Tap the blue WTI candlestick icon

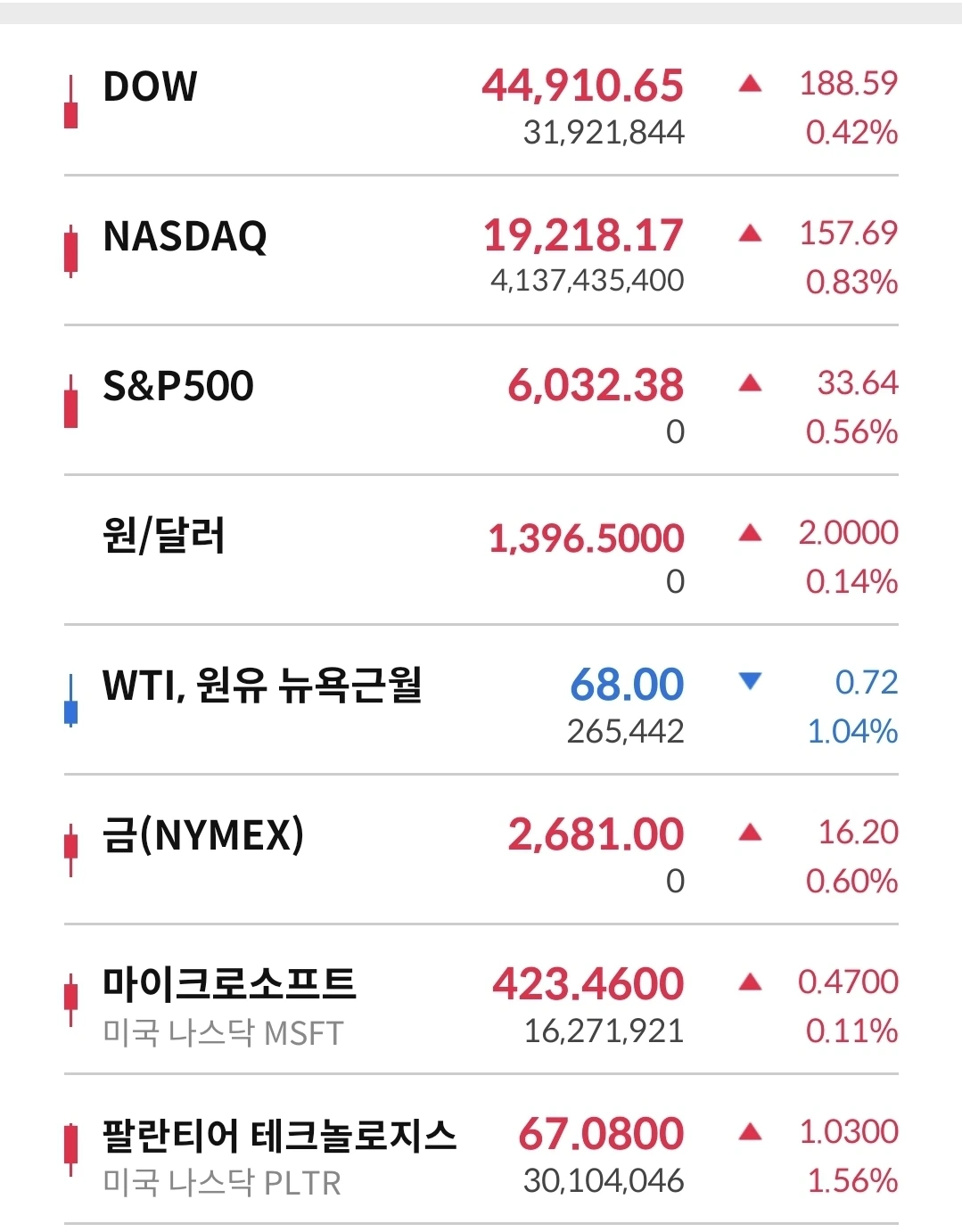(70, 701)
